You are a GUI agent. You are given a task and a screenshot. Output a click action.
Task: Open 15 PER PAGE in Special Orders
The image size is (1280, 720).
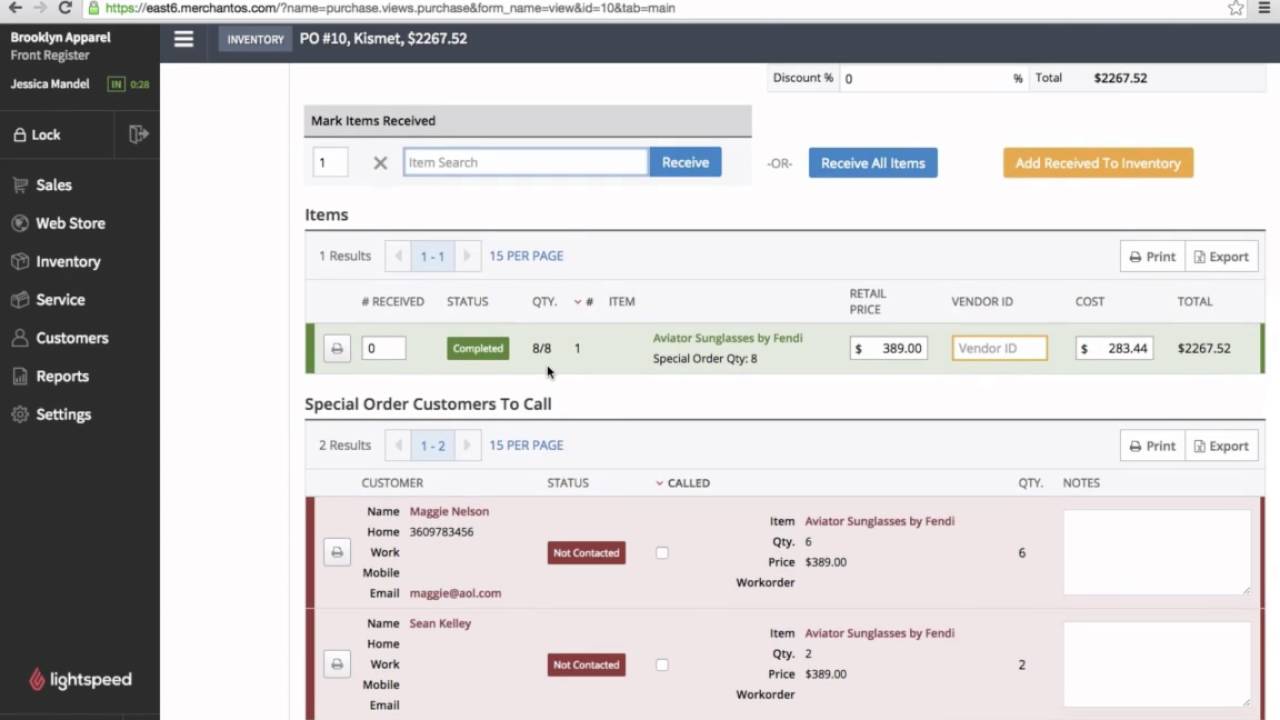(x=526, y=445)
